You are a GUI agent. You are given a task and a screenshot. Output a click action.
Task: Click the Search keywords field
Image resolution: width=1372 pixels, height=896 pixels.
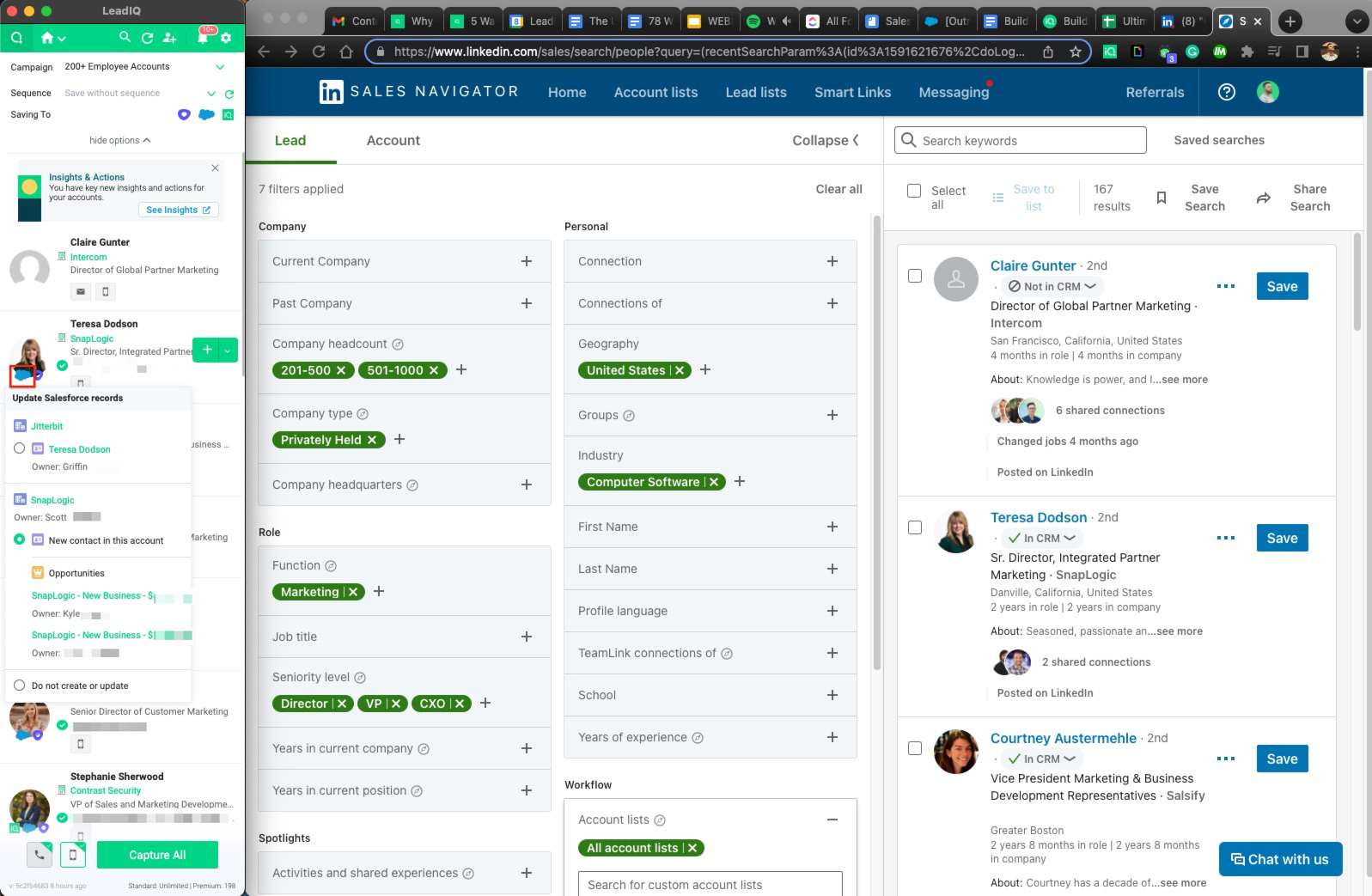click(1021, 140)
